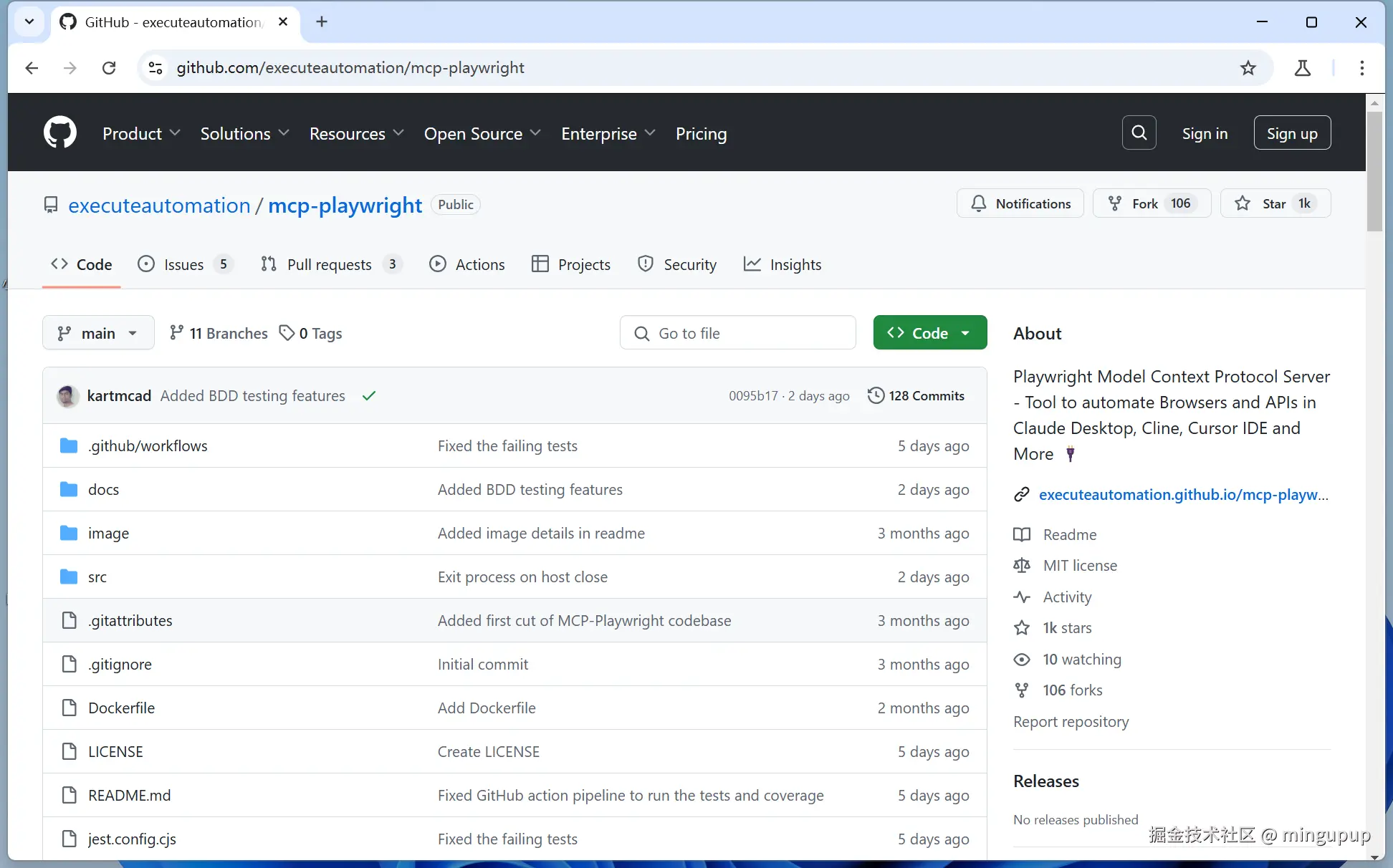Star the mcp-playwright repository
Viewport: 1393px width, 868px height.
tap(1274, 204)
